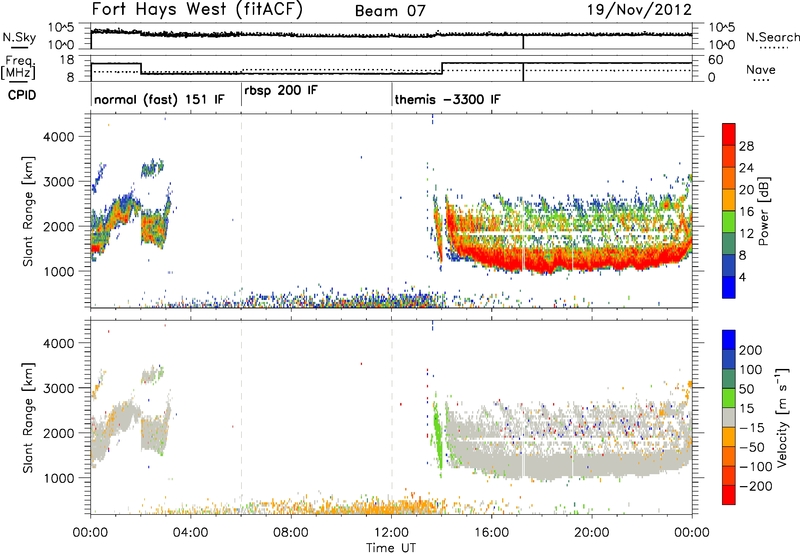Click the '20:00' time tick label

pyautogui.click(x=592, y=533)
